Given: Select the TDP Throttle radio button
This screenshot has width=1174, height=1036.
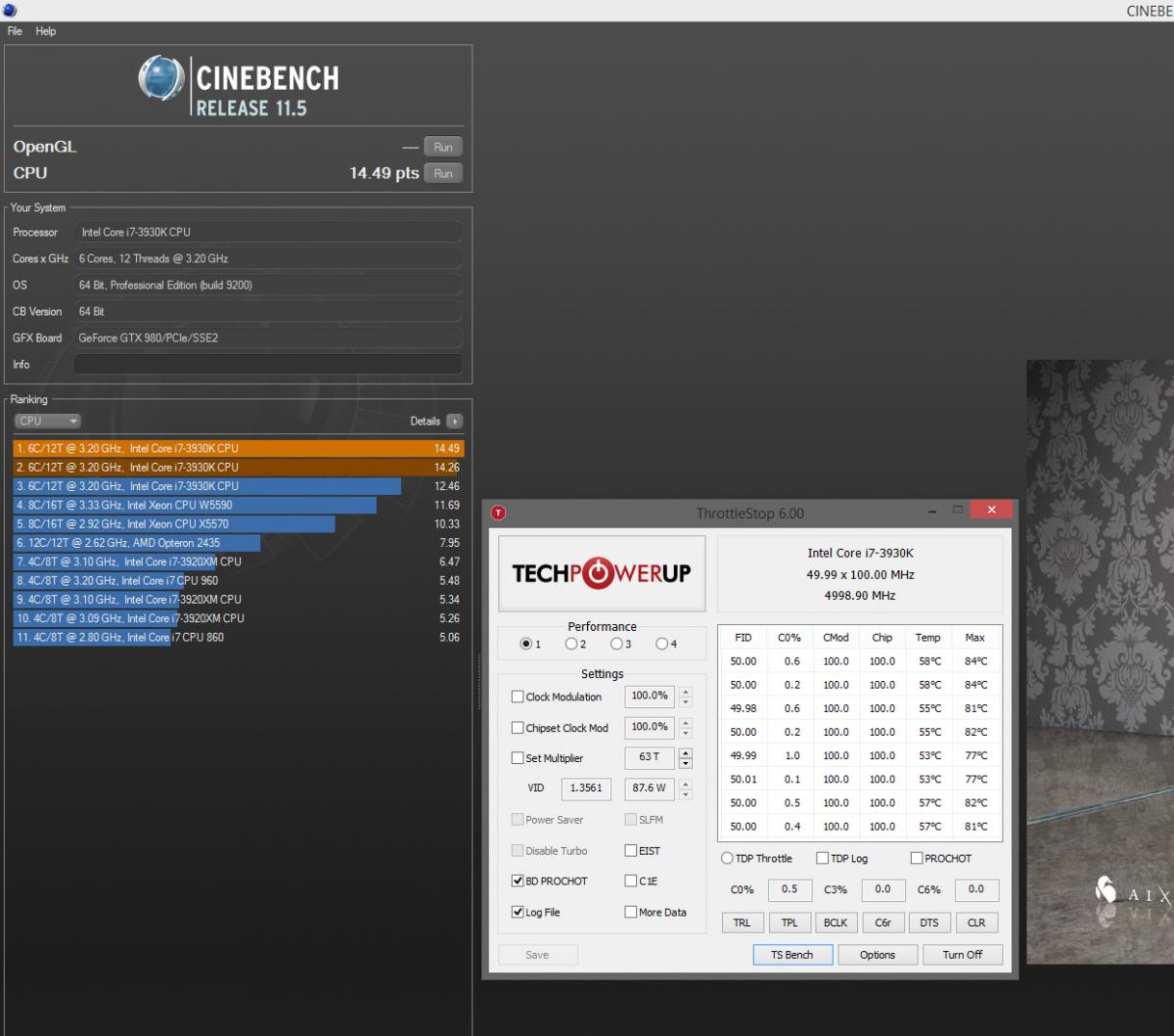Looking at the screenshot, I should pyautogui.click(x=727, y=858).
